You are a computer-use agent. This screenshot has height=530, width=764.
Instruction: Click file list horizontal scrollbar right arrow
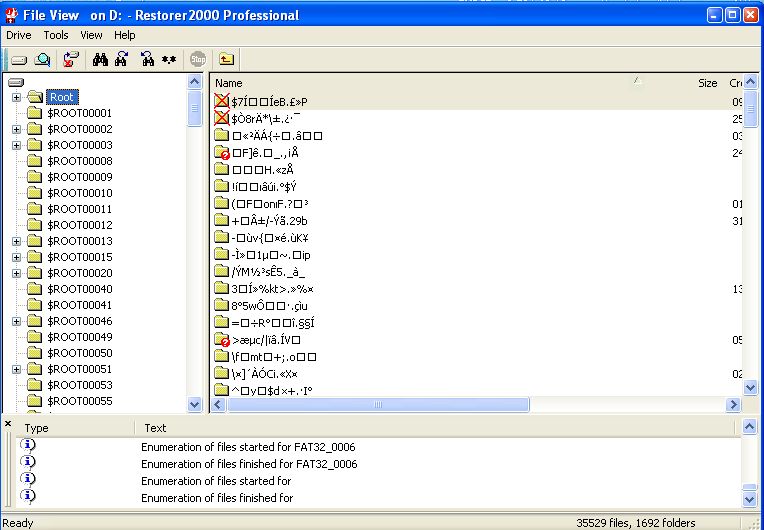click(x=733, y=404)
